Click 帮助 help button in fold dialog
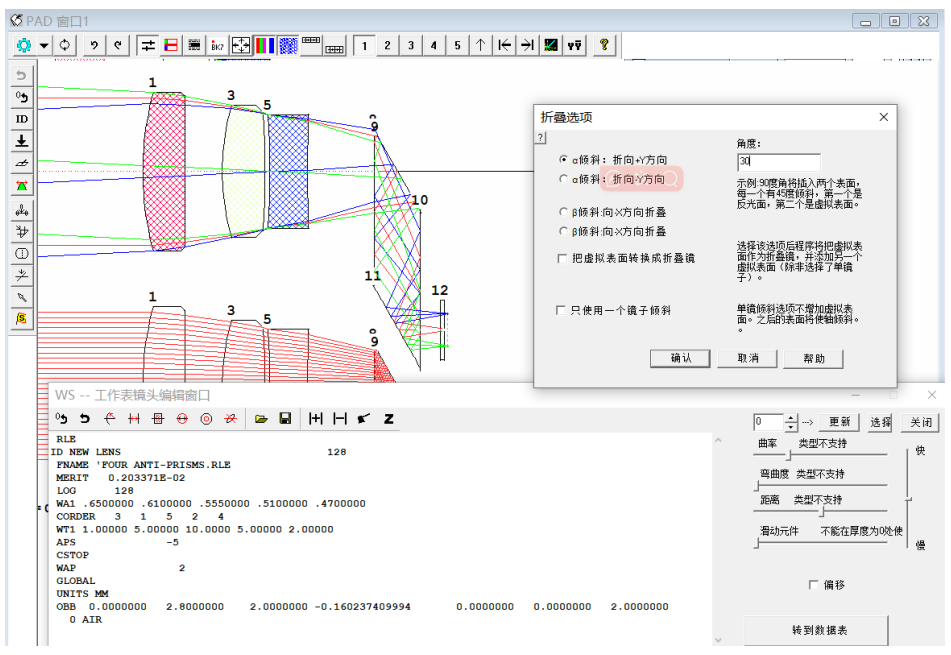The width and height of the screenshot is (951, 655). [x=813, y=358]
